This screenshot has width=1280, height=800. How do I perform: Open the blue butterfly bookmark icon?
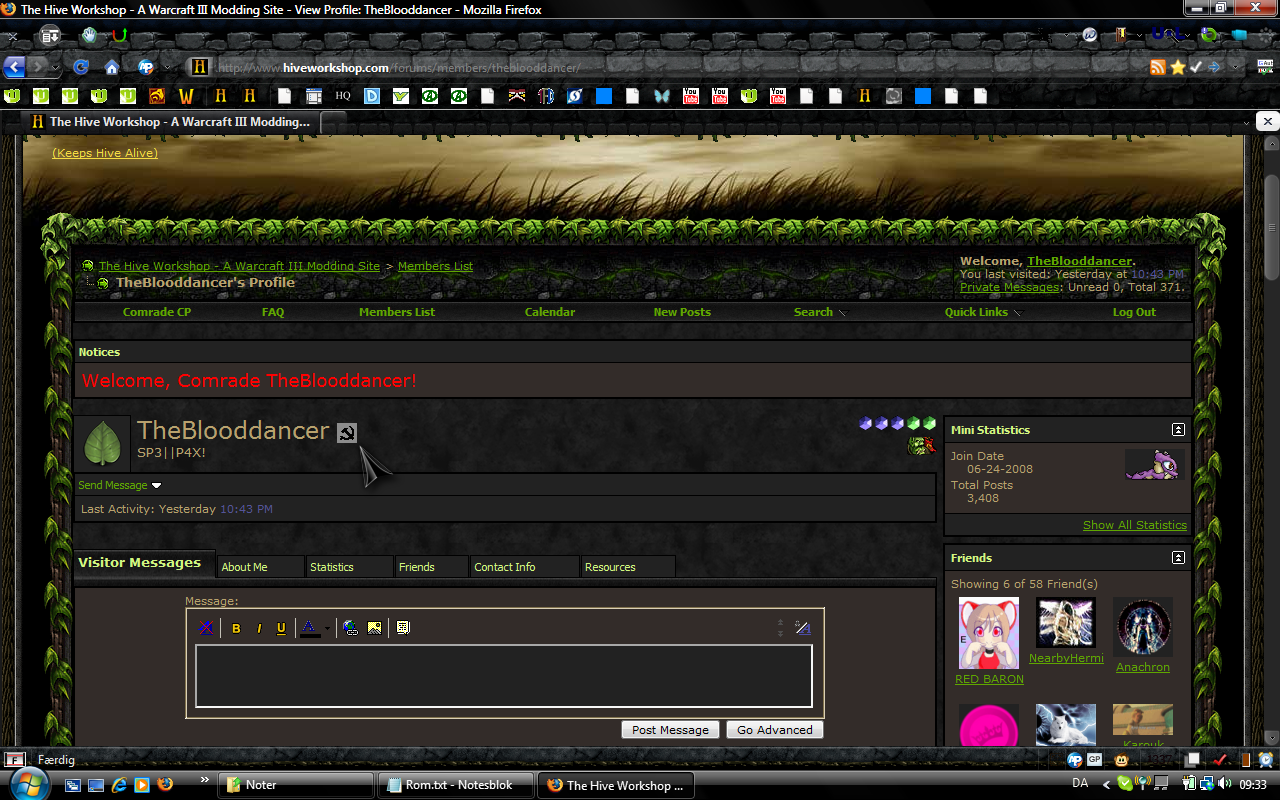(661, 96)
